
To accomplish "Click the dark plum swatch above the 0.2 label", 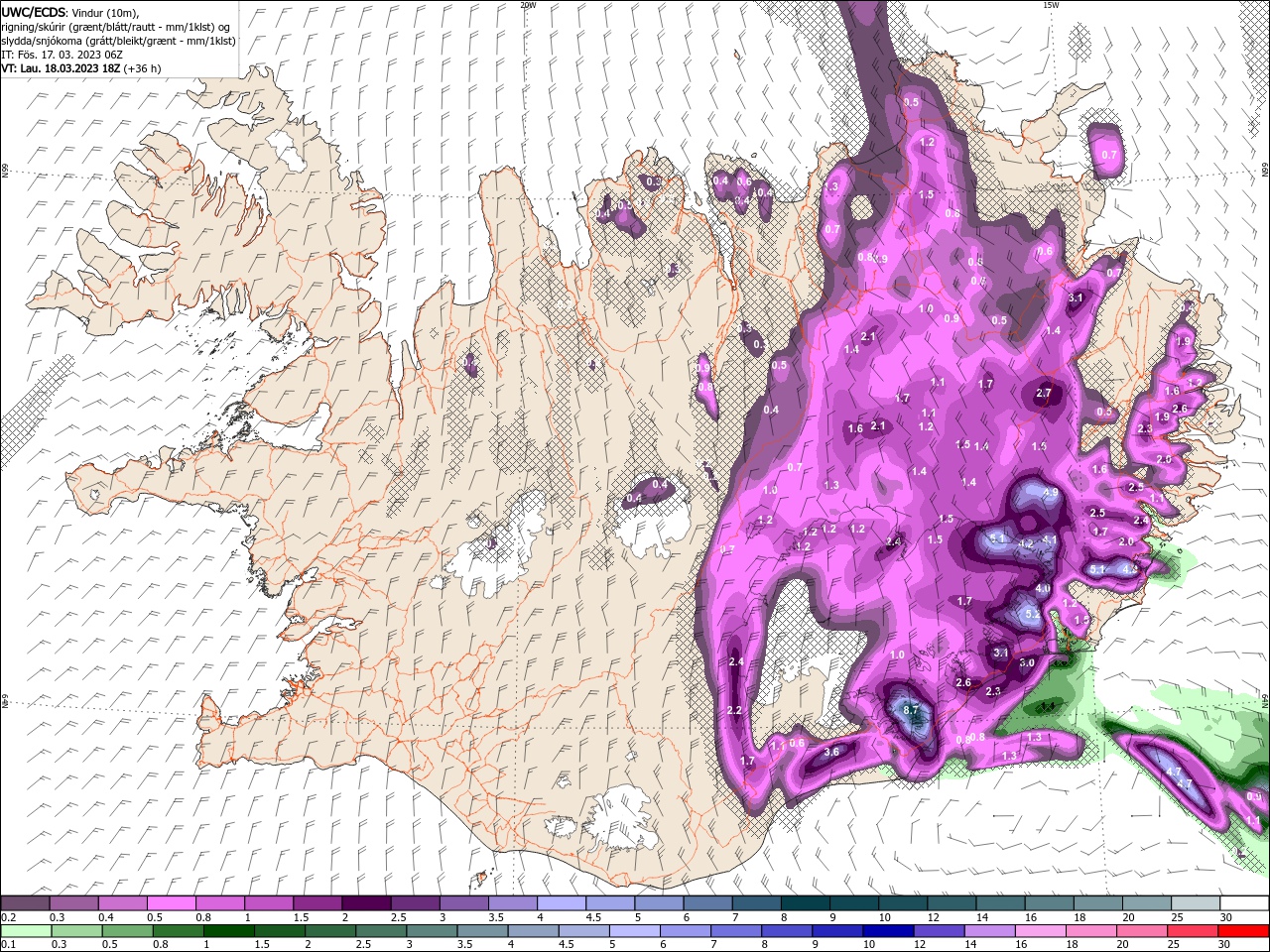I will pyautogui.click(x=26, y=903).
